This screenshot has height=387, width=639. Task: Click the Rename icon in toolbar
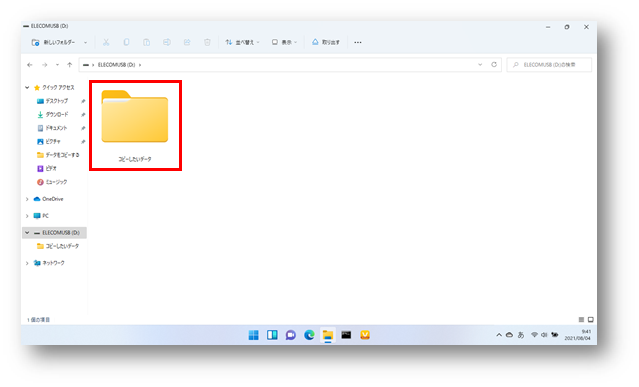(x=167, y=42)
